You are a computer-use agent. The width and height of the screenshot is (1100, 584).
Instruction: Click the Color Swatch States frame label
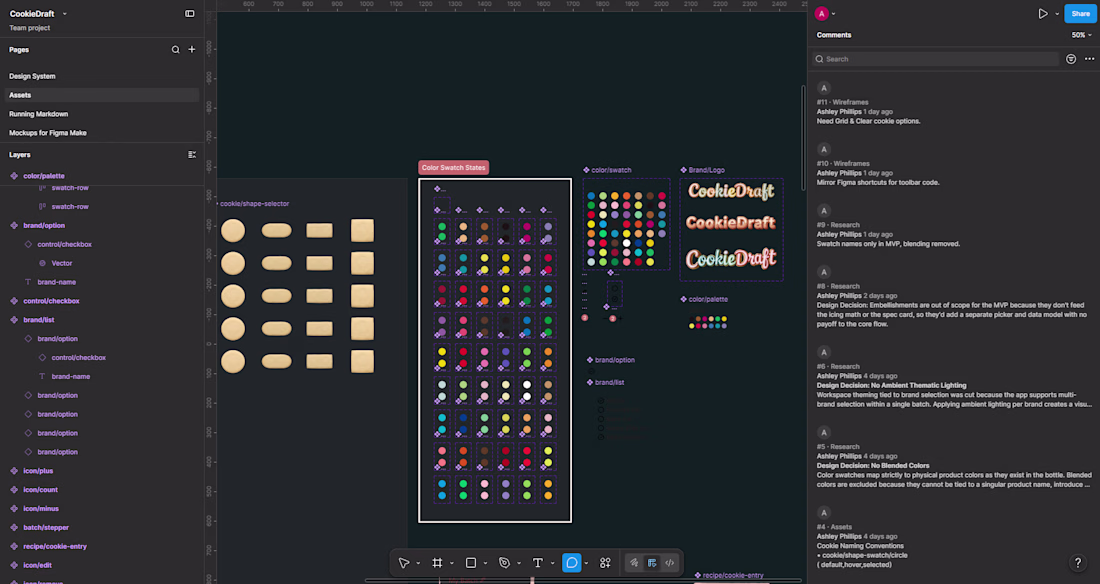click(453, 168)
